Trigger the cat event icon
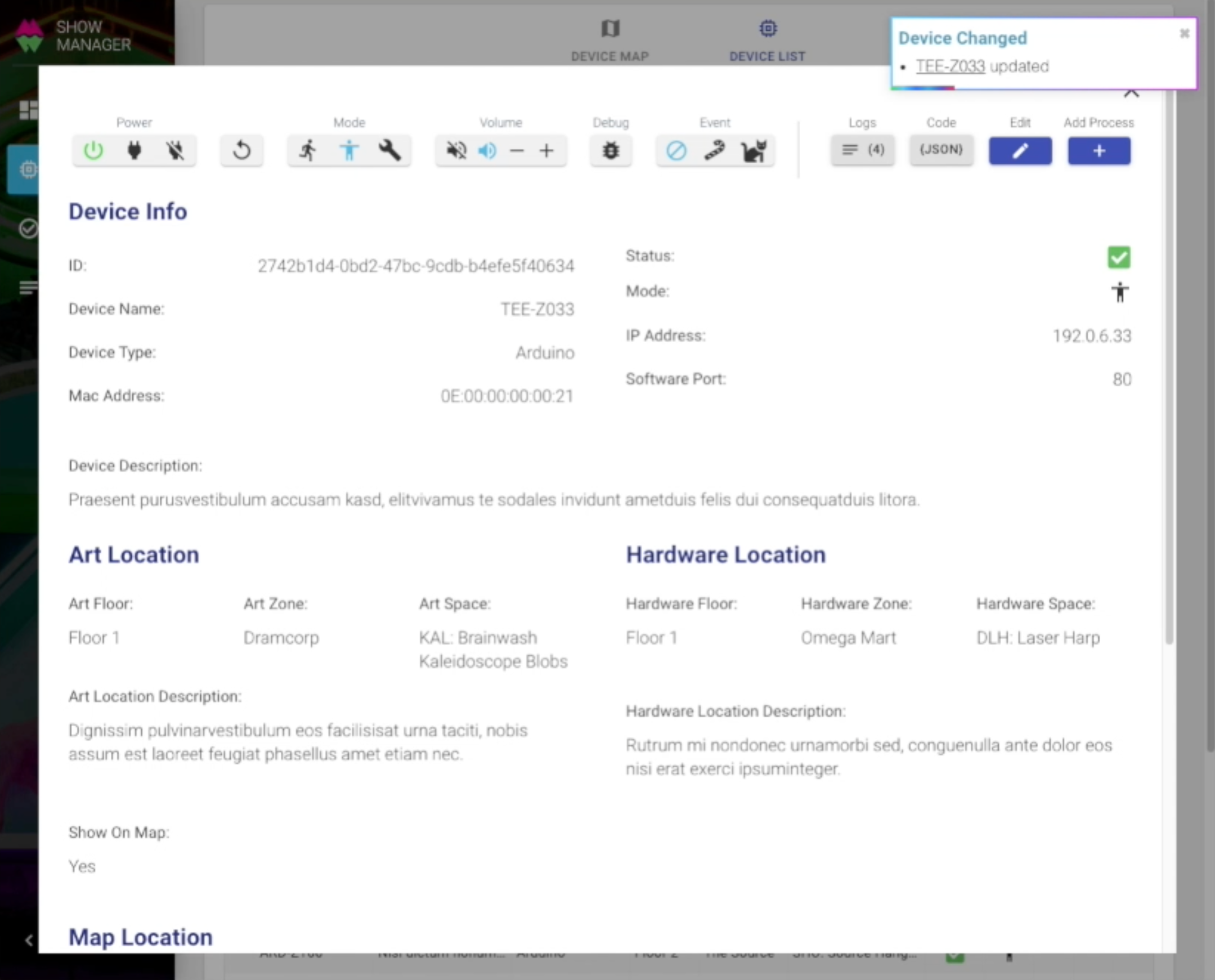This screenshot has height=980, width=1215. tap(754, 151)
